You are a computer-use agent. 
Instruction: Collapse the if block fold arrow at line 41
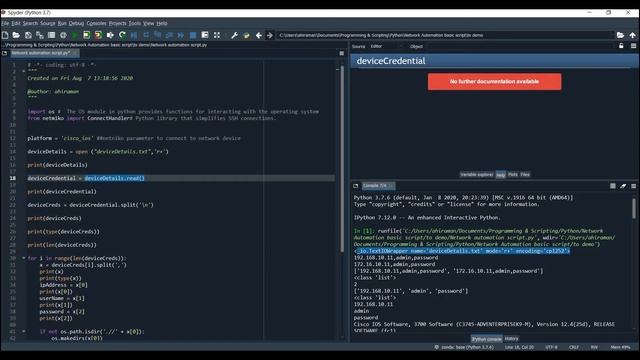(23, 331)
